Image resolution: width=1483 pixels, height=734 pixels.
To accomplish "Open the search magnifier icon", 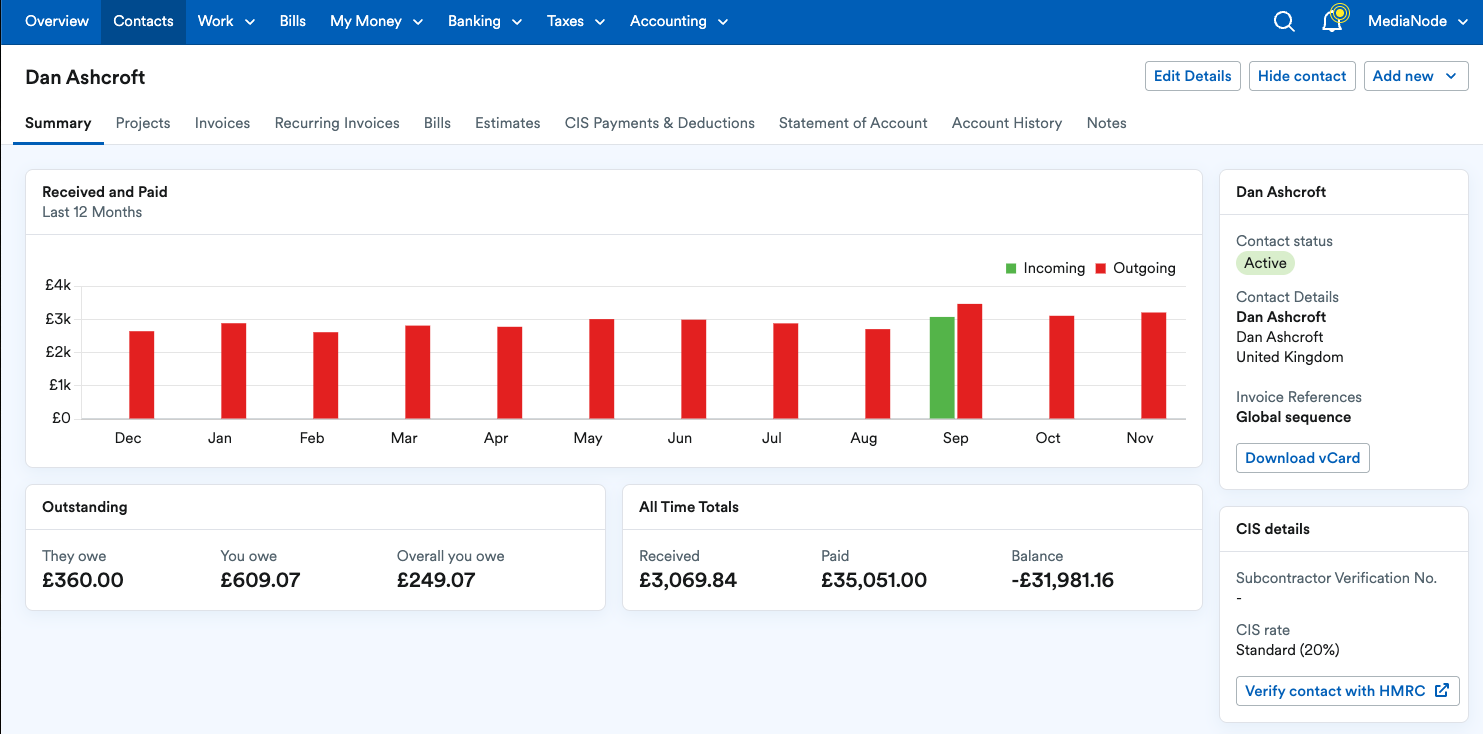I will (1284, 21).
